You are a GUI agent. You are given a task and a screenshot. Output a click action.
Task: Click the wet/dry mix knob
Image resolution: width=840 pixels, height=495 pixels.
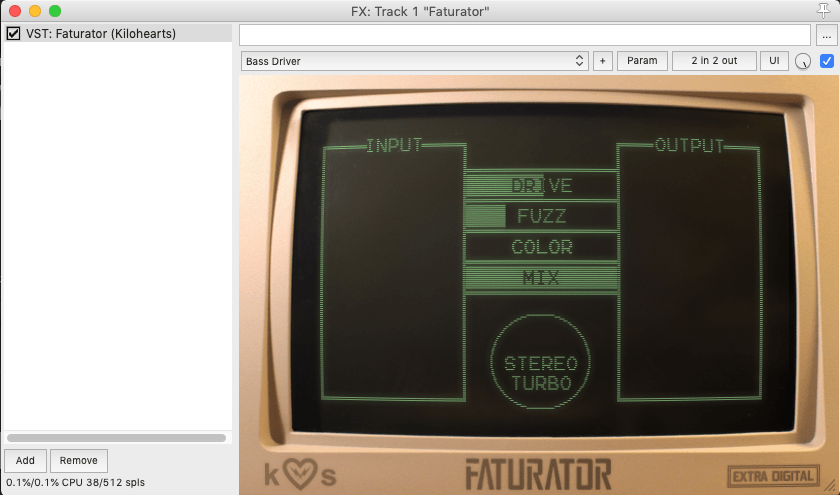click(x=802, y=62)
